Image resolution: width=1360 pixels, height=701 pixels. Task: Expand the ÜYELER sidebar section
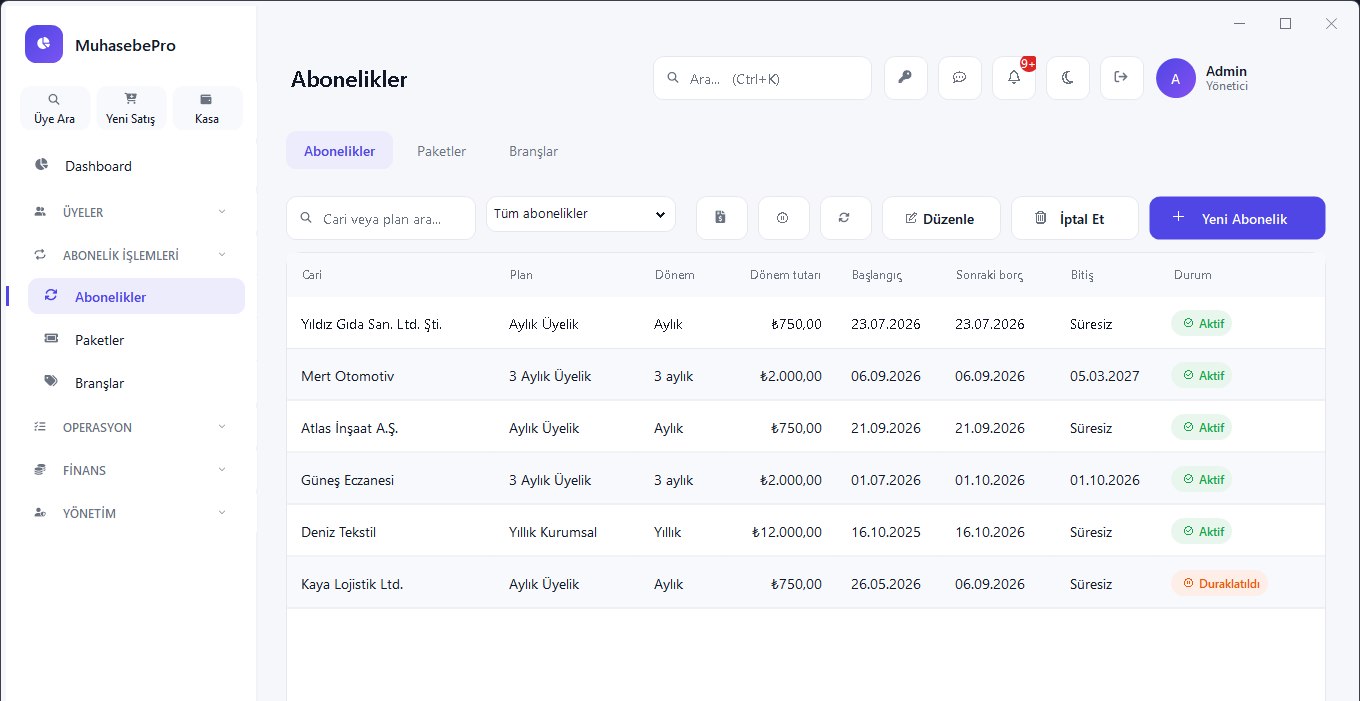[130, 212]
